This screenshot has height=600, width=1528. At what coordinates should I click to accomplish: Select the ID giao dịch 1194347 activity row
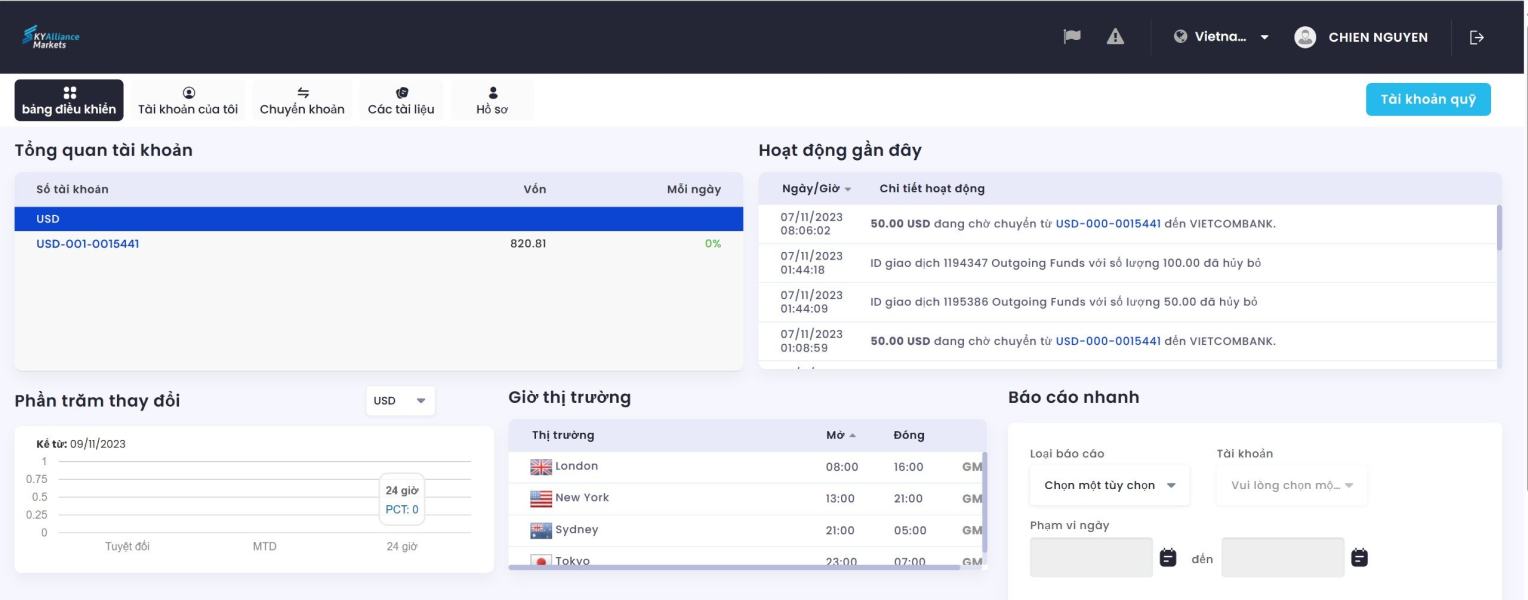[1128, 263]
